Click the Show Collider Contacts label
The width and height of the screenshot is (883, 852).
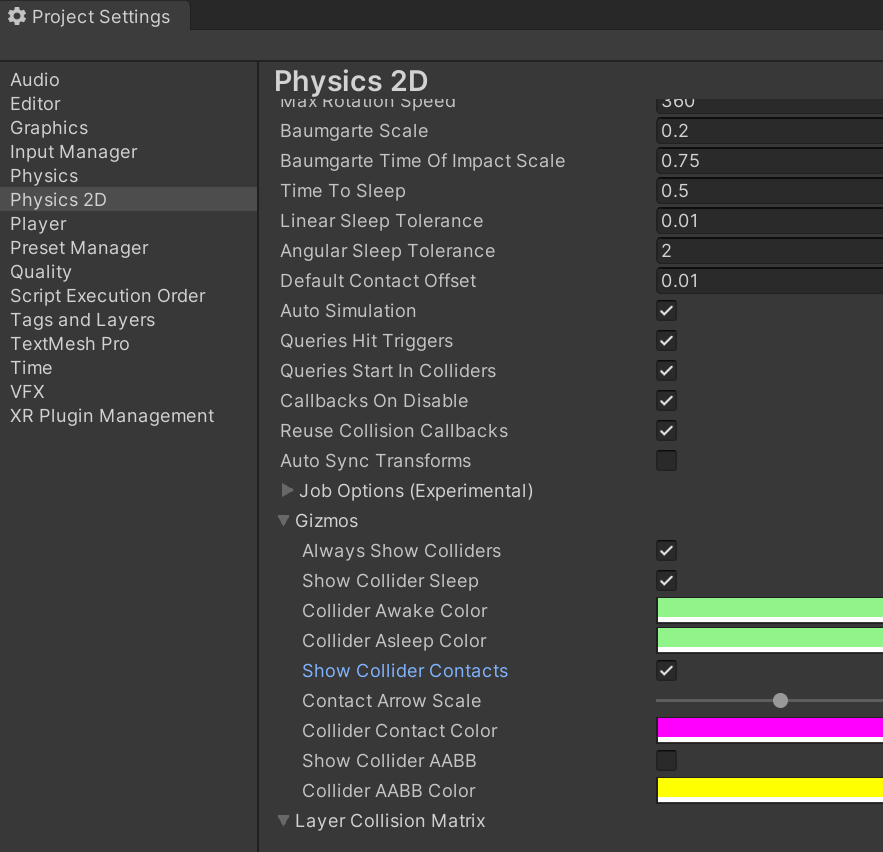(405, 671)
